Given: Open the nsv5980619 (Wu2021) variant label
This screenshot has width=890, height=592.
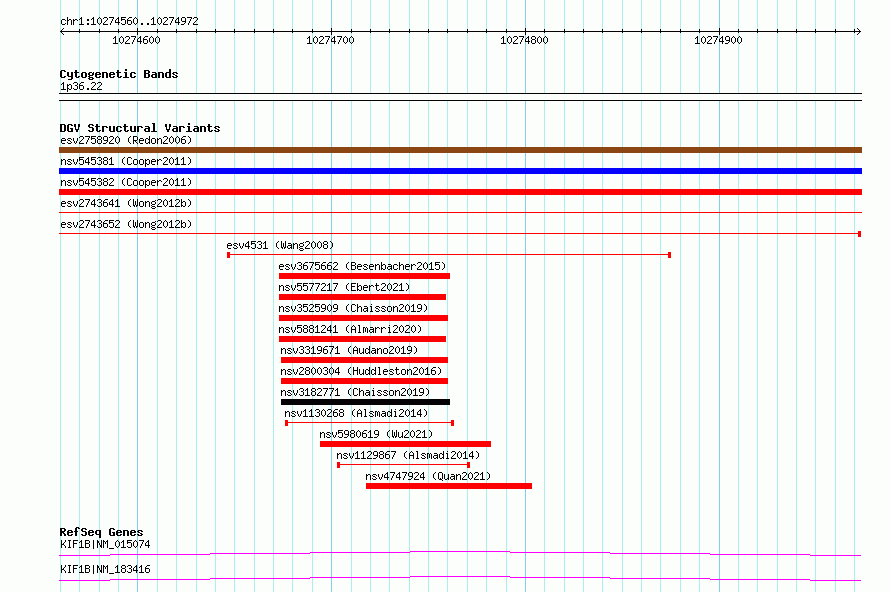Looking at the screenshot, I should 376,434.
